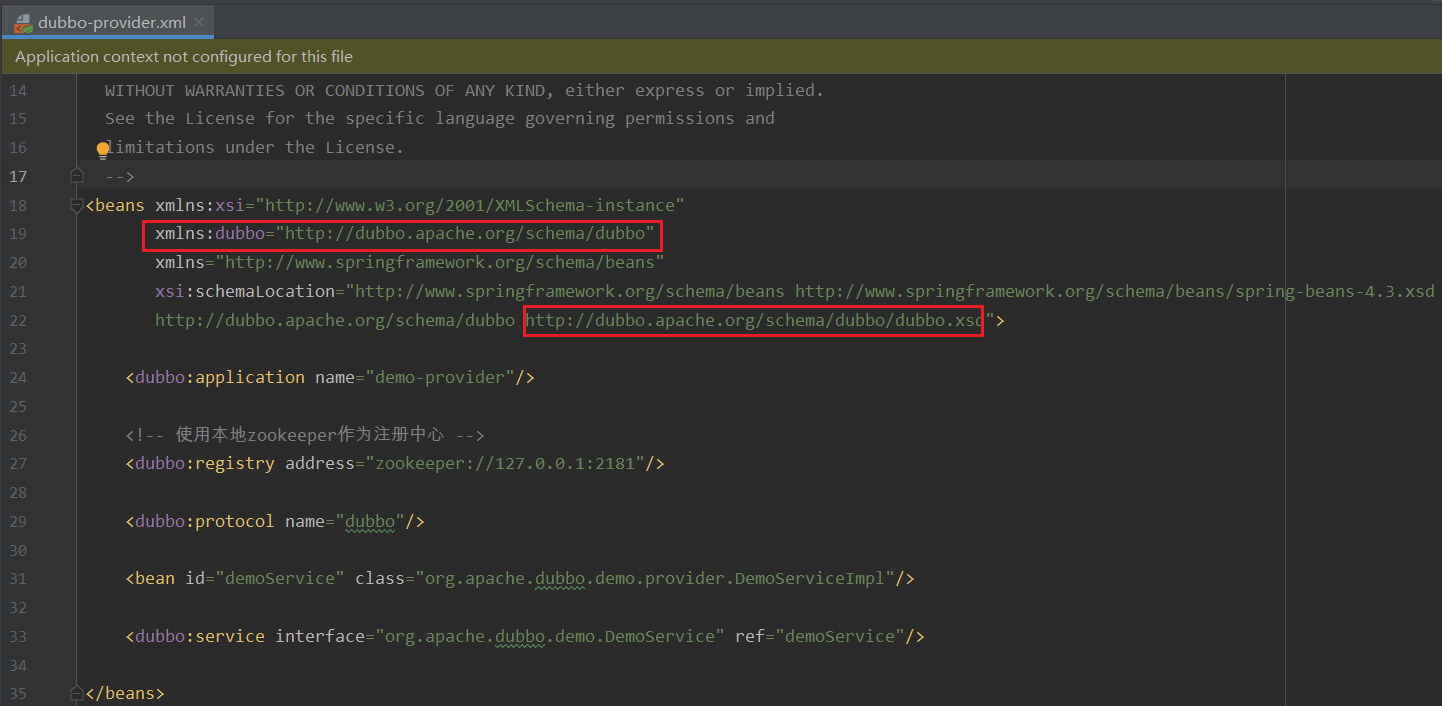Collapse the beans element at line 18
Viewport: 1442px width, 706px height.
76,205
